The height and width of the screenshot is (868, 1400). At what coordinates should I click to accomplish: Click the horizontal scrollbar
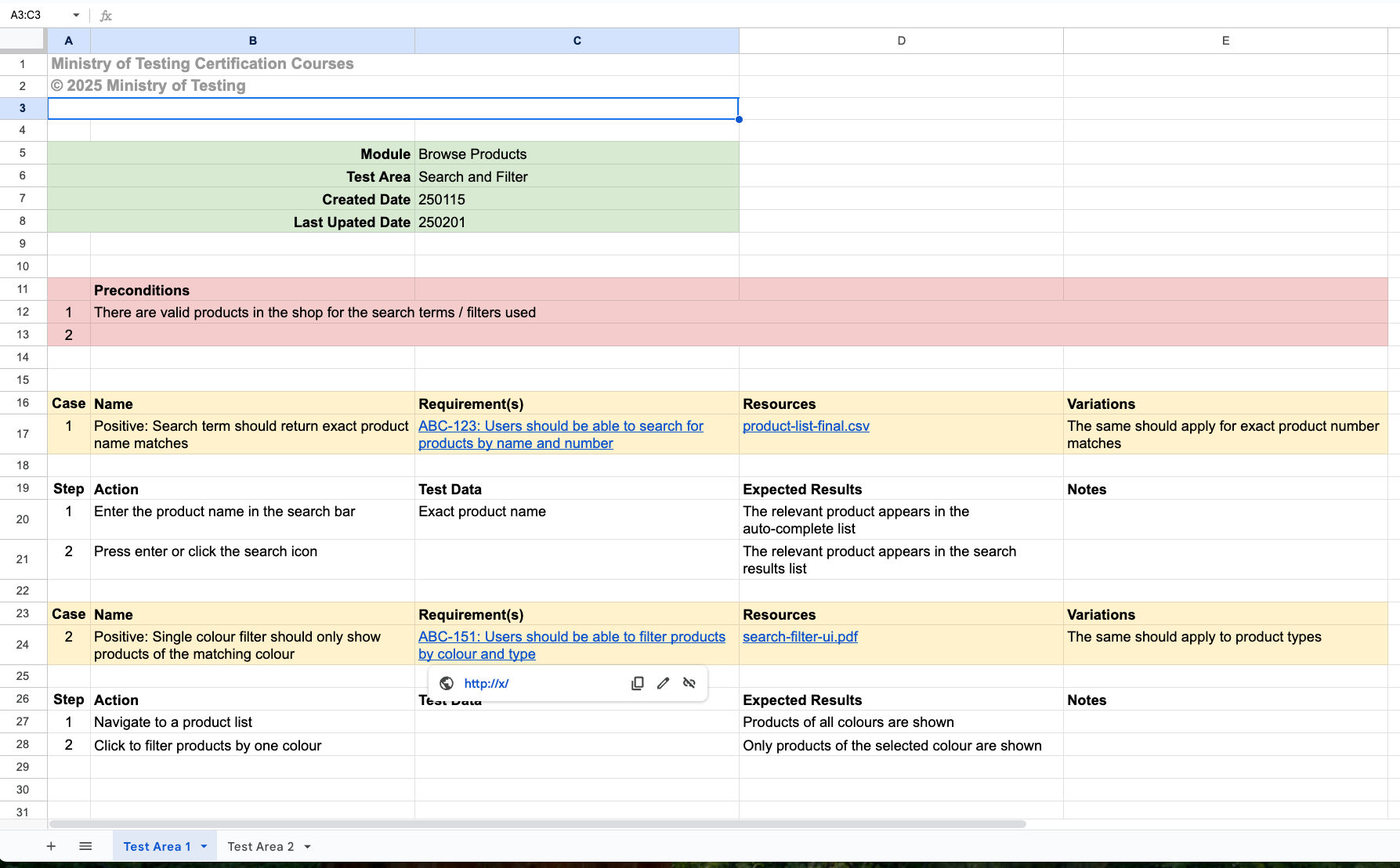pyautogui.click(x=537, y=824)
